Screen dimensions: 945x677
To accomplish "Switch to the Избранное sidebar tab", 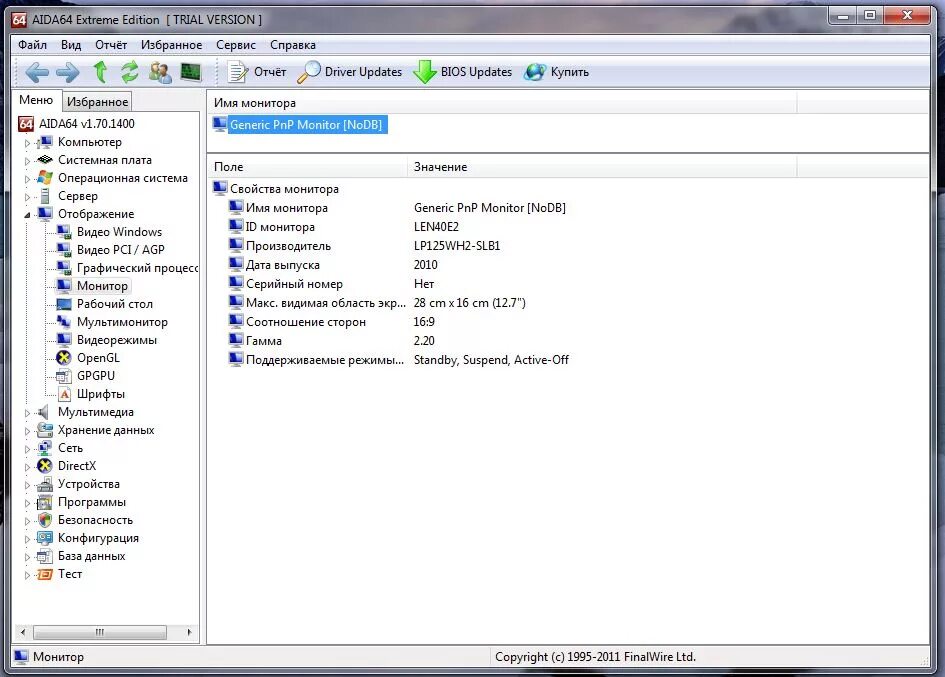I will (x=98, y=102).
